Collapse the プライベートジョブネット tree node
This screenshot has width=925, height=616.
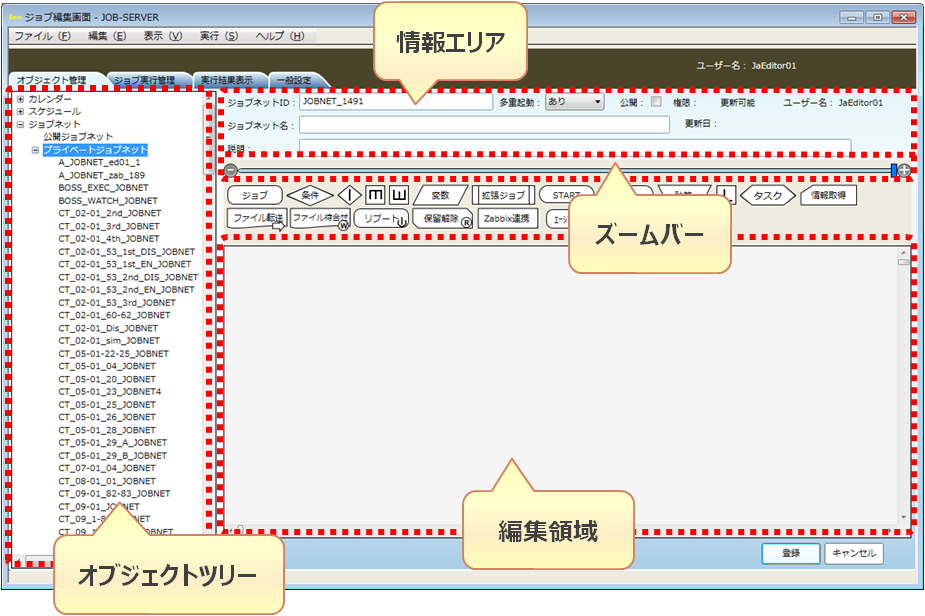tap(35, 149)
